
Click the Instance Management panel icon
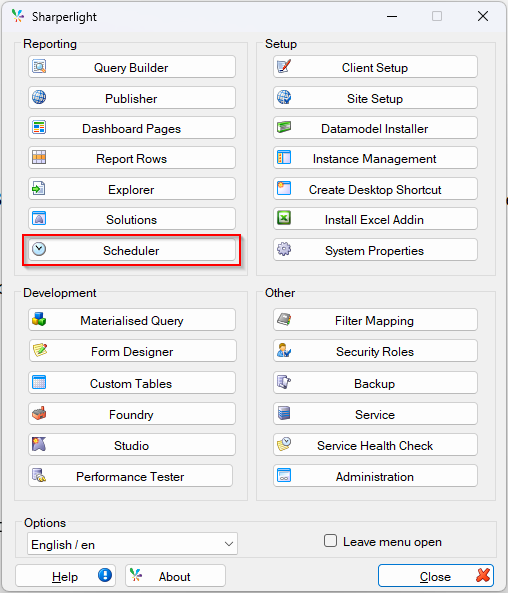click(284, 157)
